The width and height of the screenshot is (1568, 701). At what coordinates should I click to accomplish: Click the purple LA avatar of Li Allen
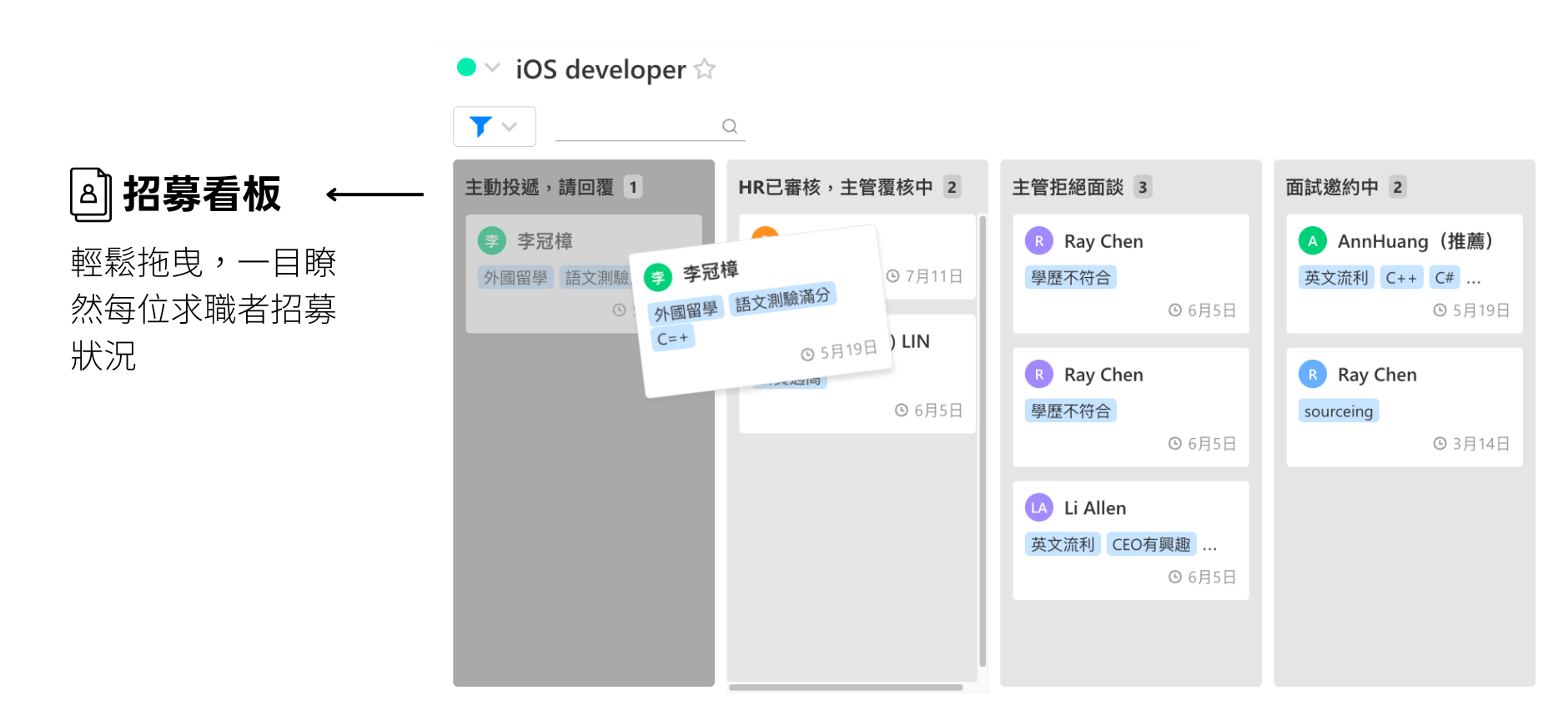click(1038, 507)
